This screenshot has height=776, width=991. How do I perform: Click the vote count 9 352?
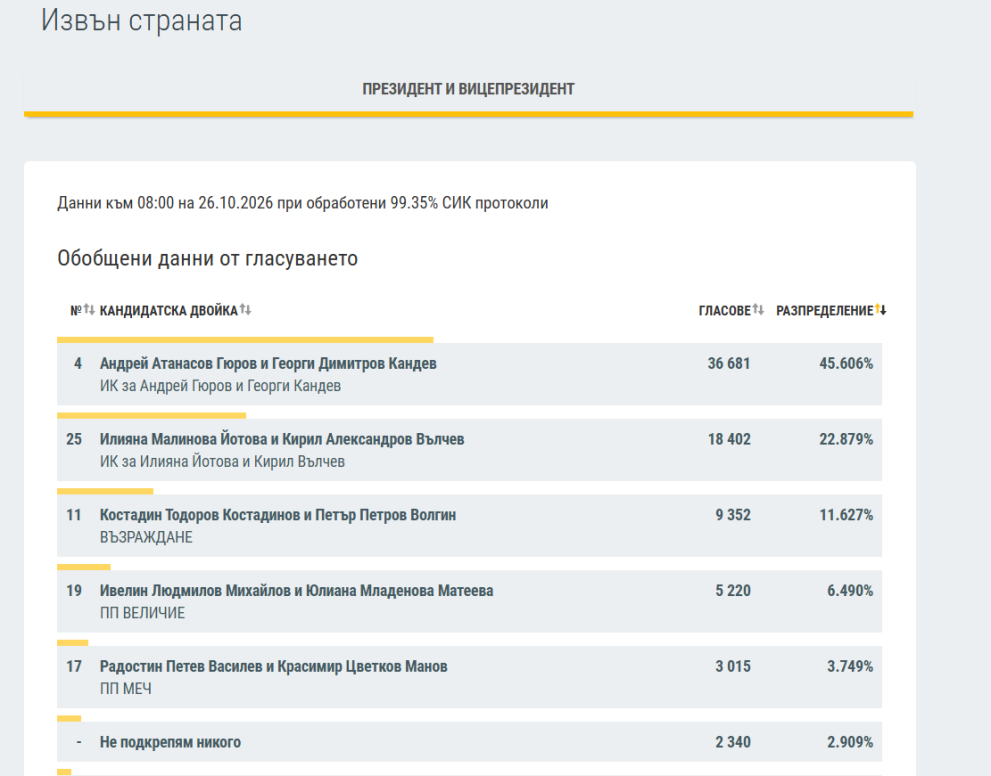pyautogui.click(x=733, y=515)
